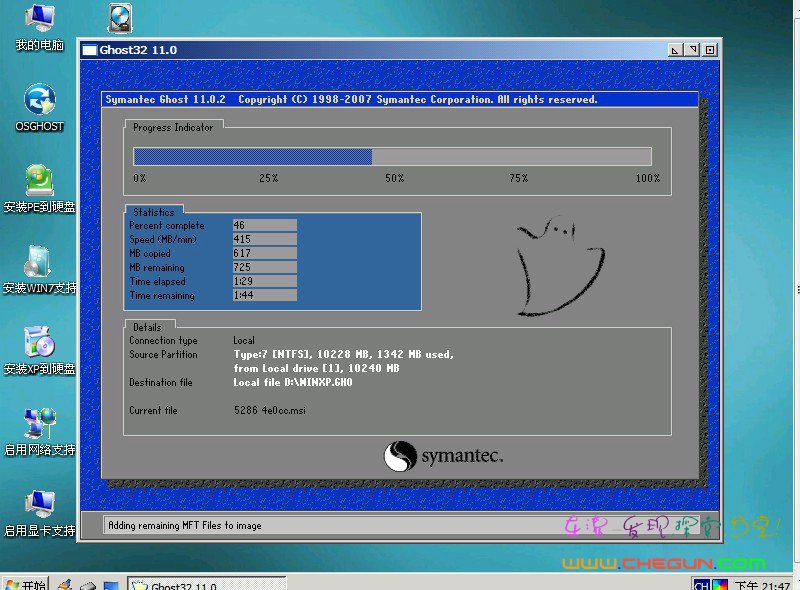Click the 50% progress label
This screenshot has width=800, height=590.
(x=394, y=178)
